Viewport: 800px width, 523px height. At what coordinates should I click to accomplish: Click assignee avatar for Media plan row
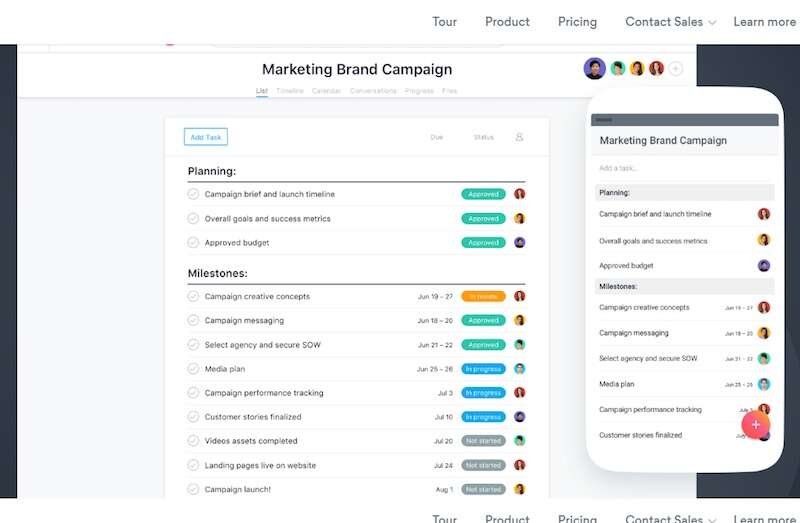pyautogui.click(x=520, y=368)
